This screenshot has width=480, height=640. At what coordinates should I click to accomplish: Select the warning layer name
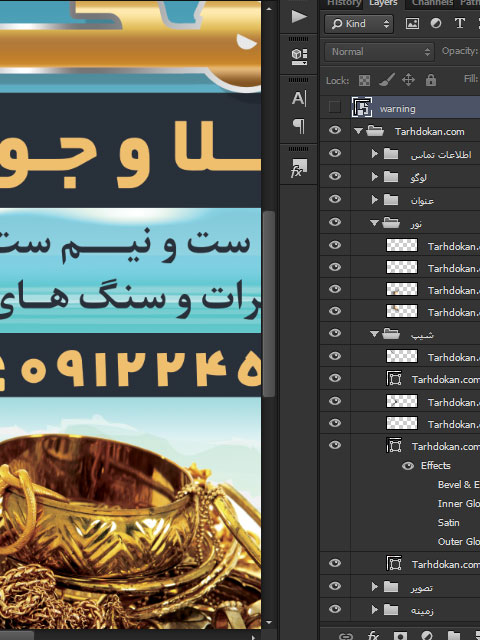coord(398,109)
